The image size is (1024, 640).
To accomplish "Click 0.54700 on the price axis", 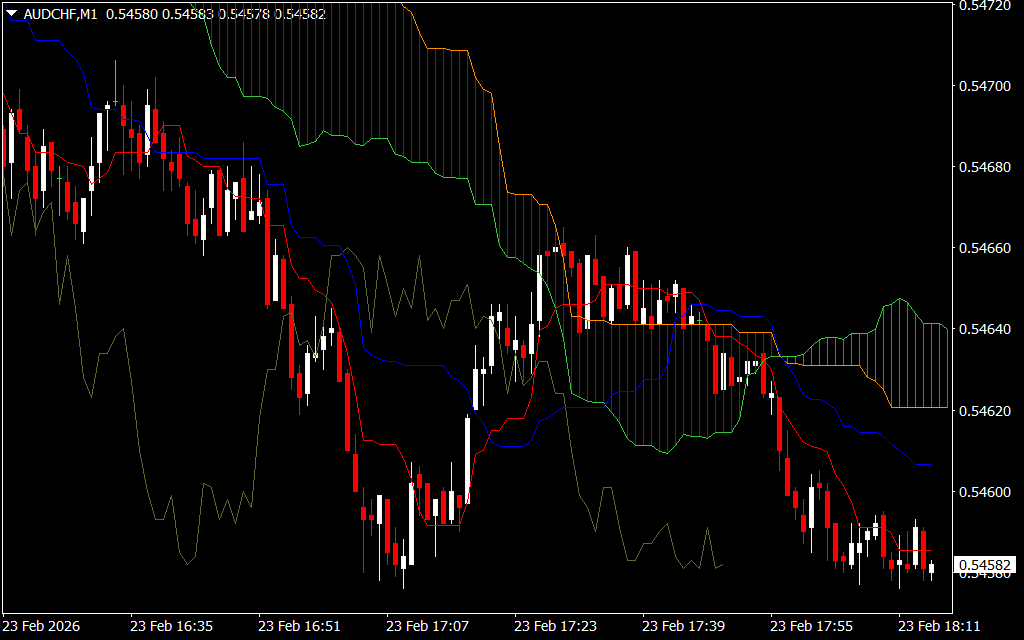I will click(986, 86).
